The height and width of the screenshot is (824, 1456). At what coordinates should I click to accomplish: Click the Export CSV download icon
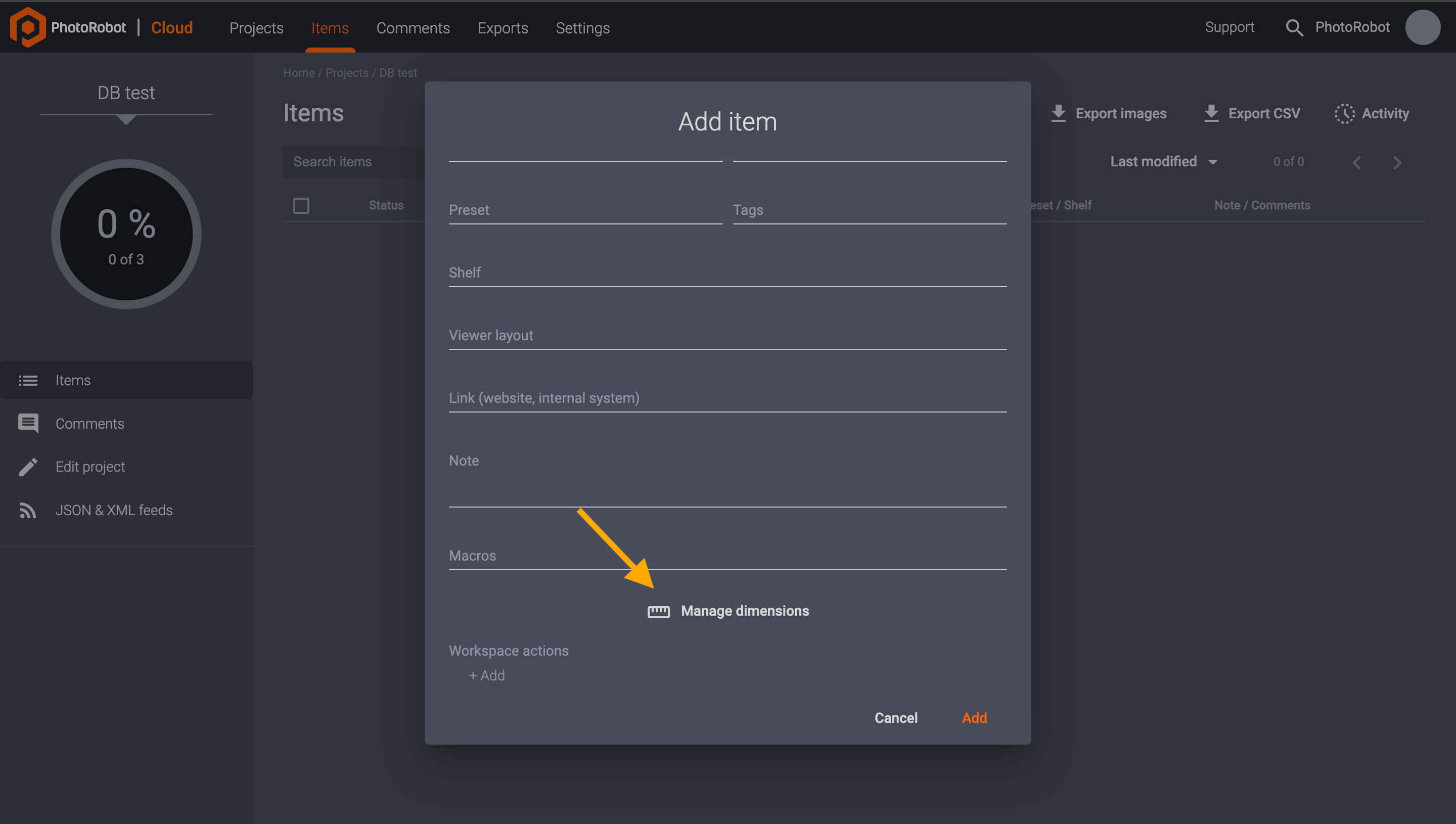tap(1211, 113)
